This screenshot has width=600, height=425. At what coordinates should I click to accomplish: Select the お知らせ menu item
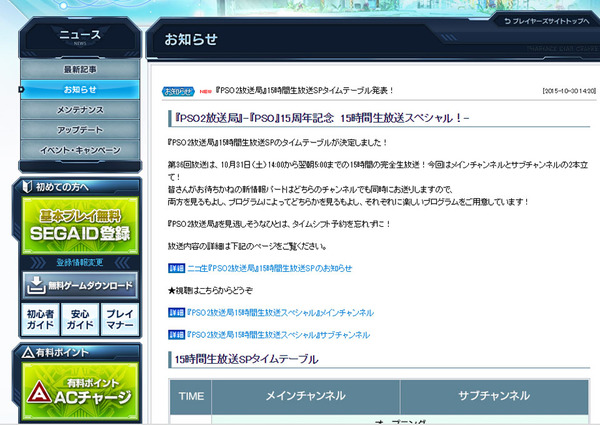coord(80,90)
